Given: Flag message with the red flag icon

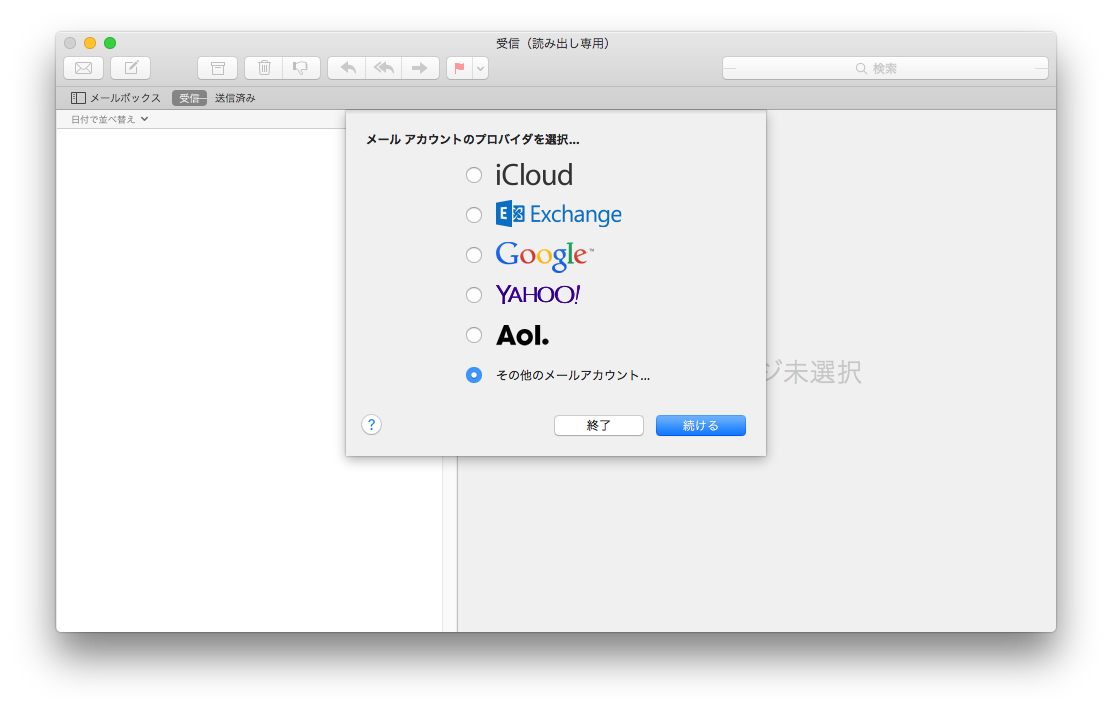Looking at the screenshot, I should [x=460, y=68].
